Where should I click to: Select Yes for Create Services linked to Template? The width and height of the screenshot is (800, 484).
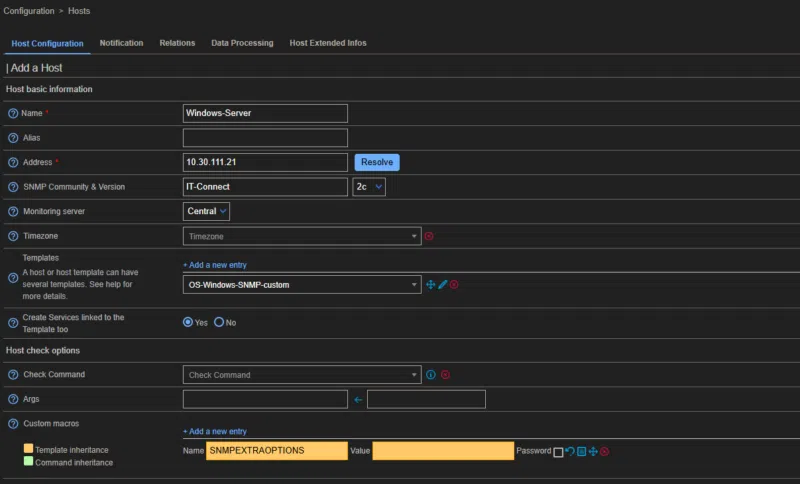(188, 322)
